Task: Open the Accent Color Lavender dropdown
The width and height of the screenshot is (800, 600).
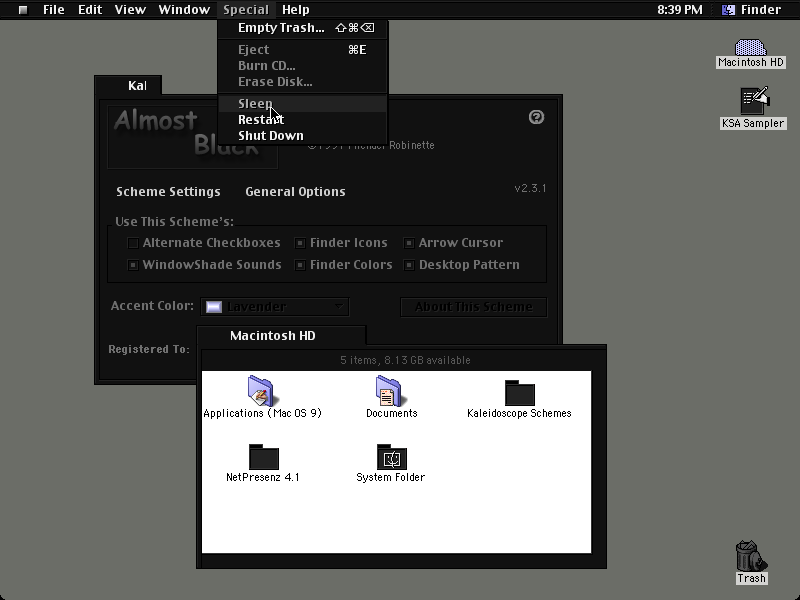Action: pyautogui.click(x=275, y=307)
